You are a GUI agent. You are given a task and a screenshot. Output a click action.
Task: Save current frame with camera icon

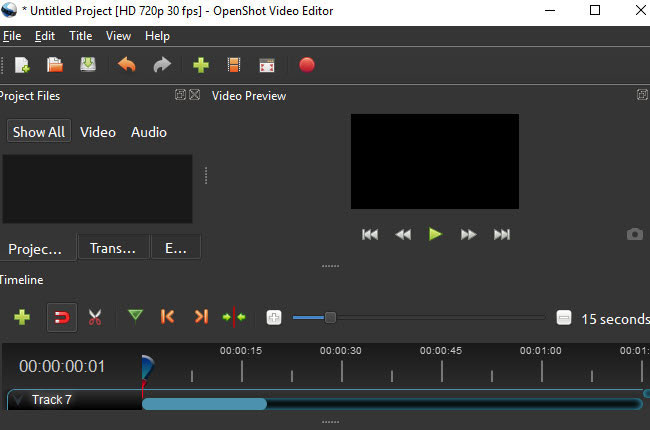click(635, 234)
